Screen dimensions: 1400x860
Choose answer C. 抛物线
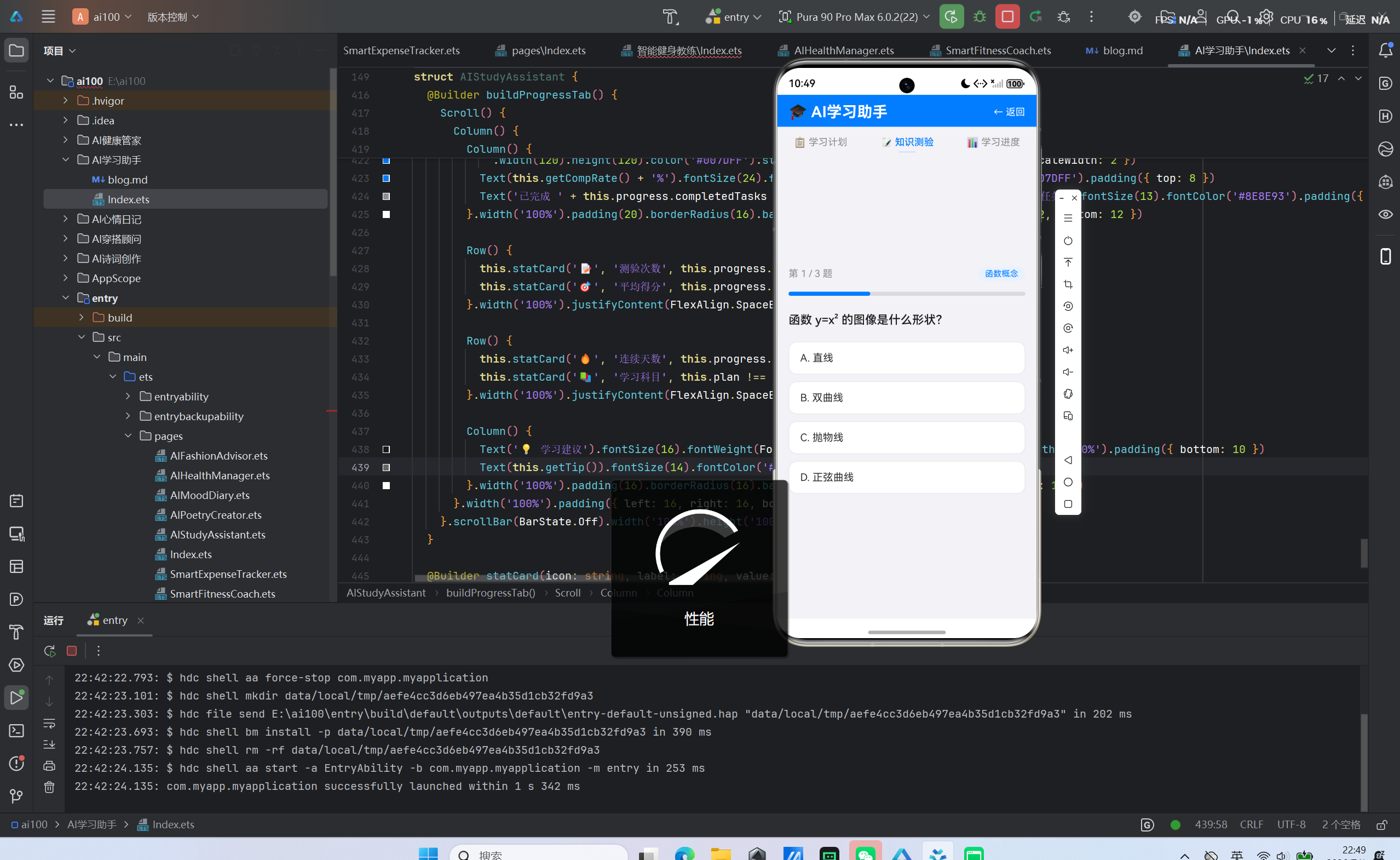[x=907, y=437]
